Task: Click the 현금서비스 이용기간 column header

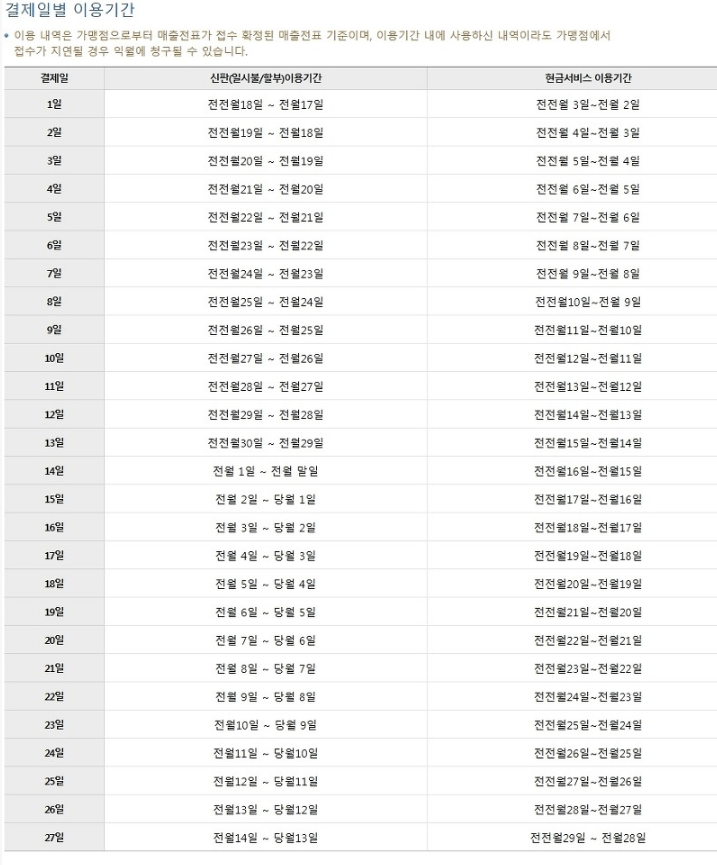Action: pyautogui.click(x=588, y=78)
